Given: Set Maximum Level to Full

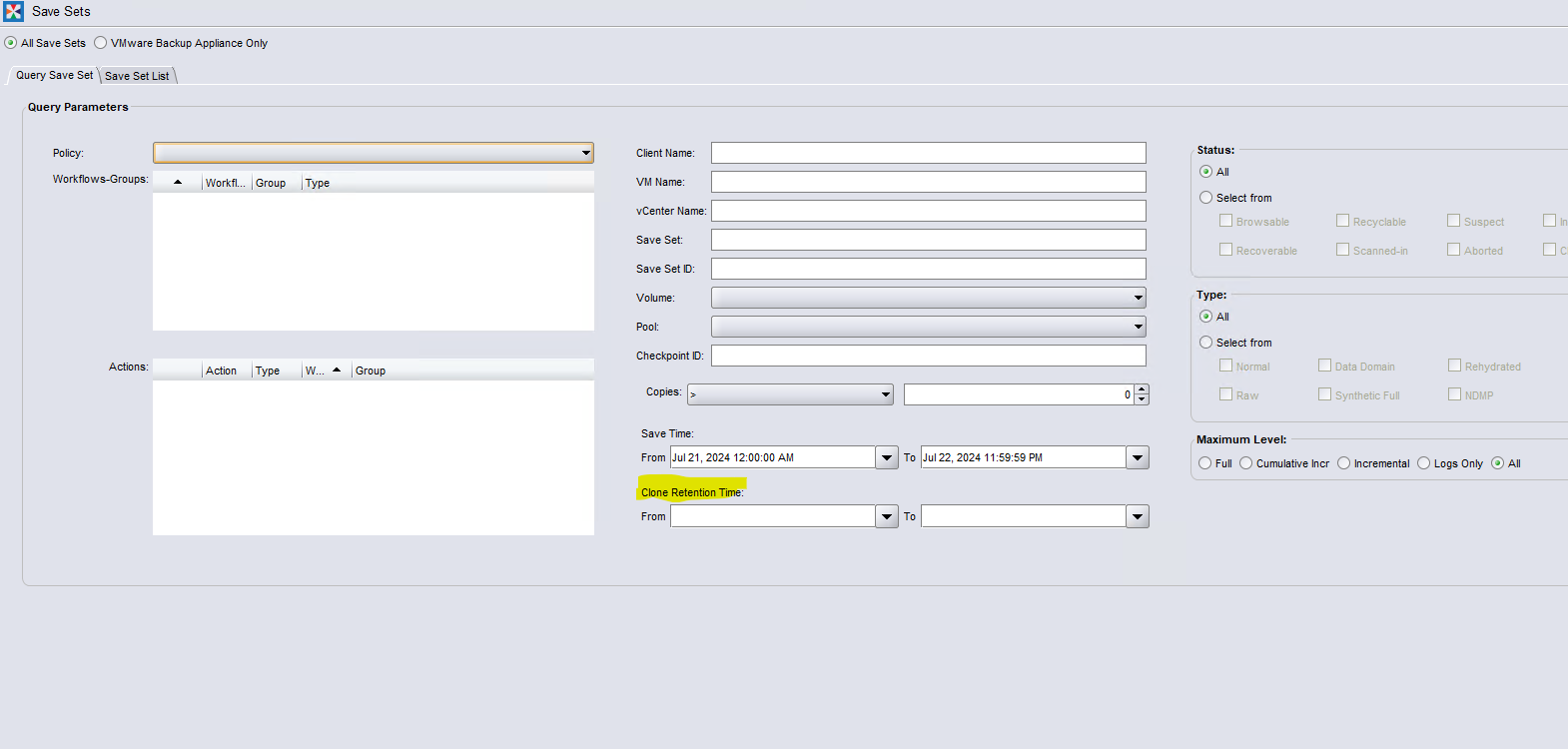Looking at the screenshot, I should [1205, 463].
